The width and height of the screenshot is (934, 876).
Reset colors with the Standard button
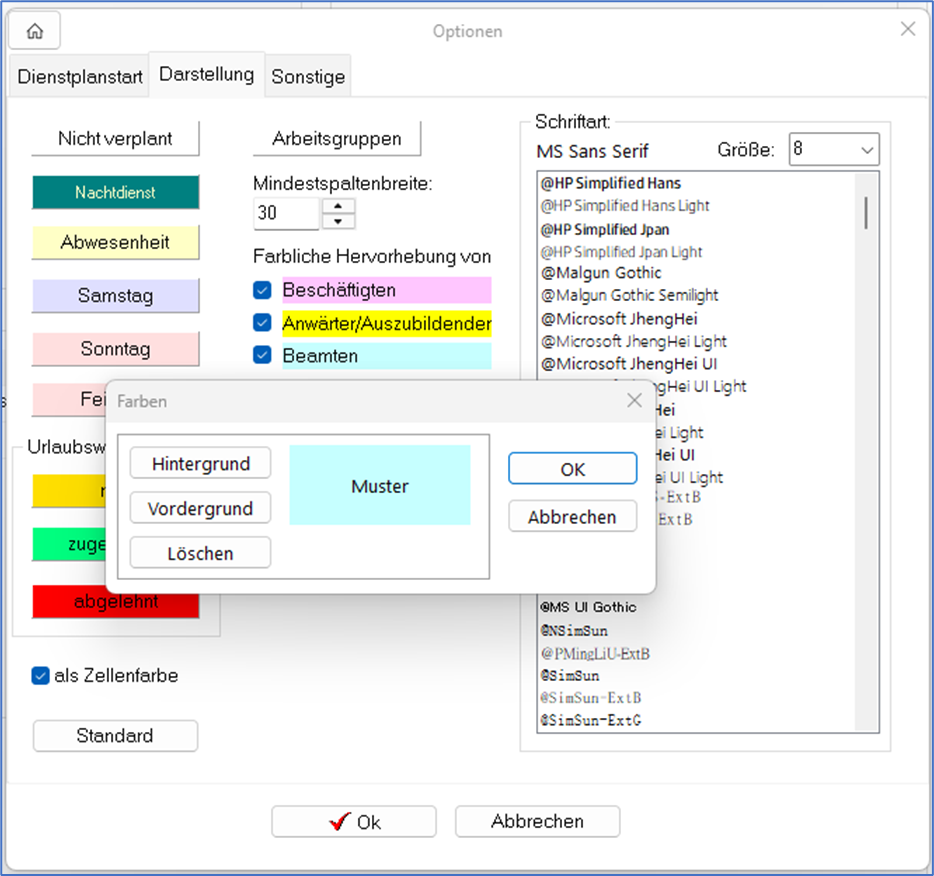pos(115,735)
